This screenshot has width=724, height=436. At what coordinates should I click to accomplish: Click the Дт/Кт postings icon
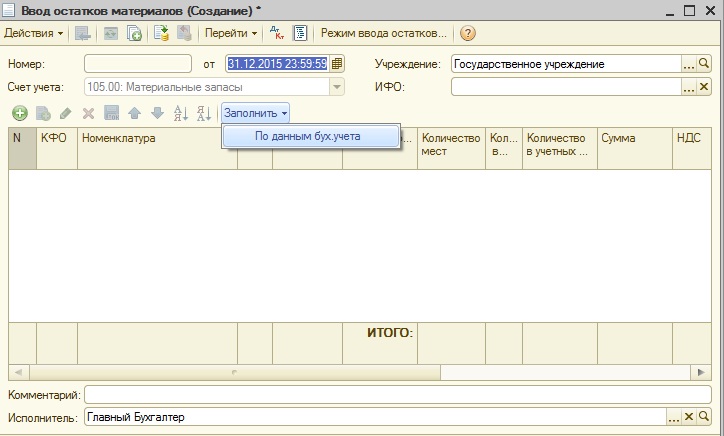pyautogui.click(x=278, y=33)
